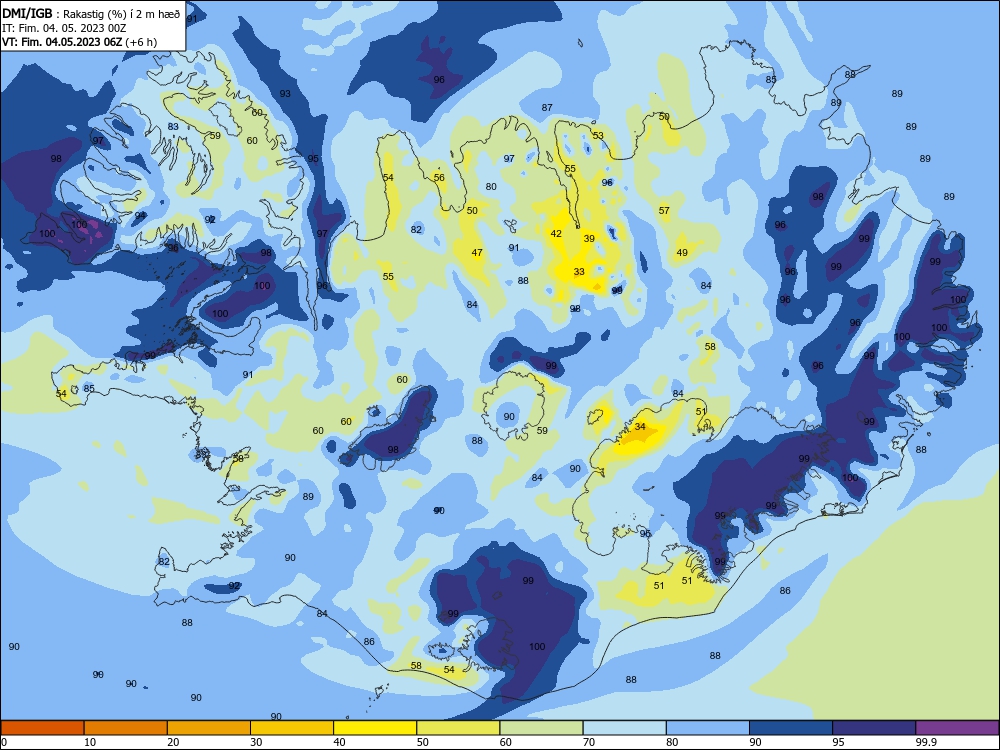Click the humidity value '56' on the map
This screenshot has height=750, width=1000.
point(439,177)
